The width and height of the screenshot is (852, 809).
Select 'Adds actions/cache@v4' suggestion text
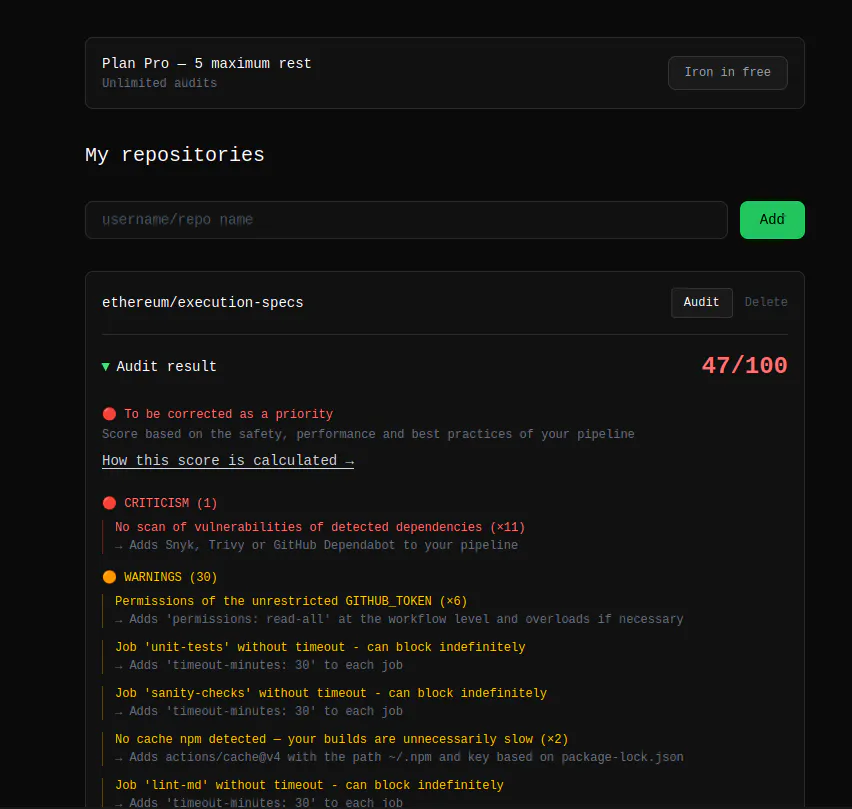click(x=399, y=757)
